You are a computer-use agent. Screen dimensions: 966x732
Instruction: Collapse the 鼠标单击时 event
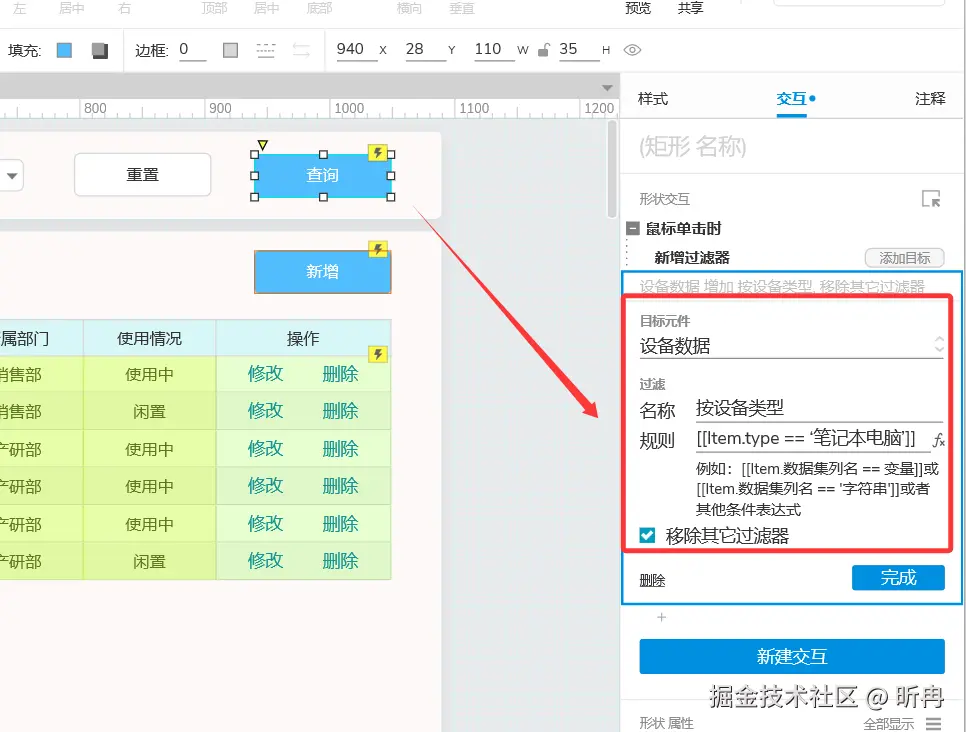point(633,229)
